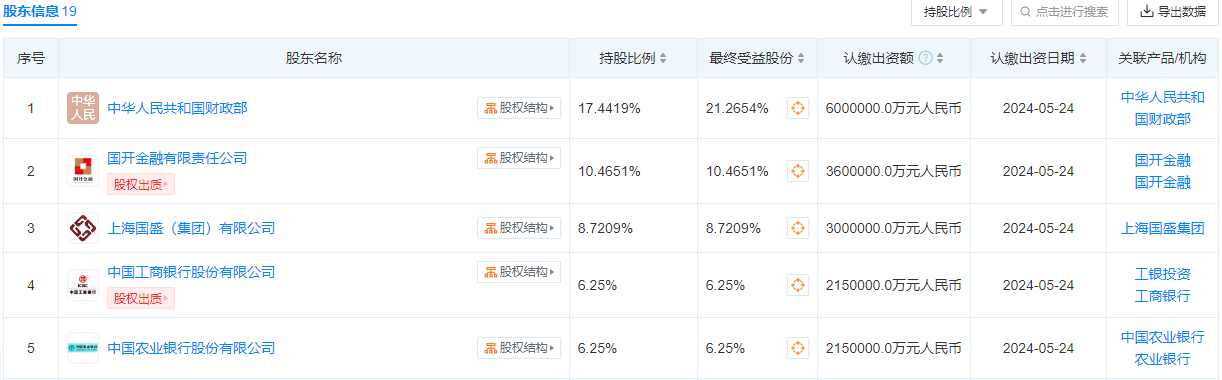Click beneficial share trace icon for 农业银行 row
1222x380 pixels.
(x=797, y=348)
